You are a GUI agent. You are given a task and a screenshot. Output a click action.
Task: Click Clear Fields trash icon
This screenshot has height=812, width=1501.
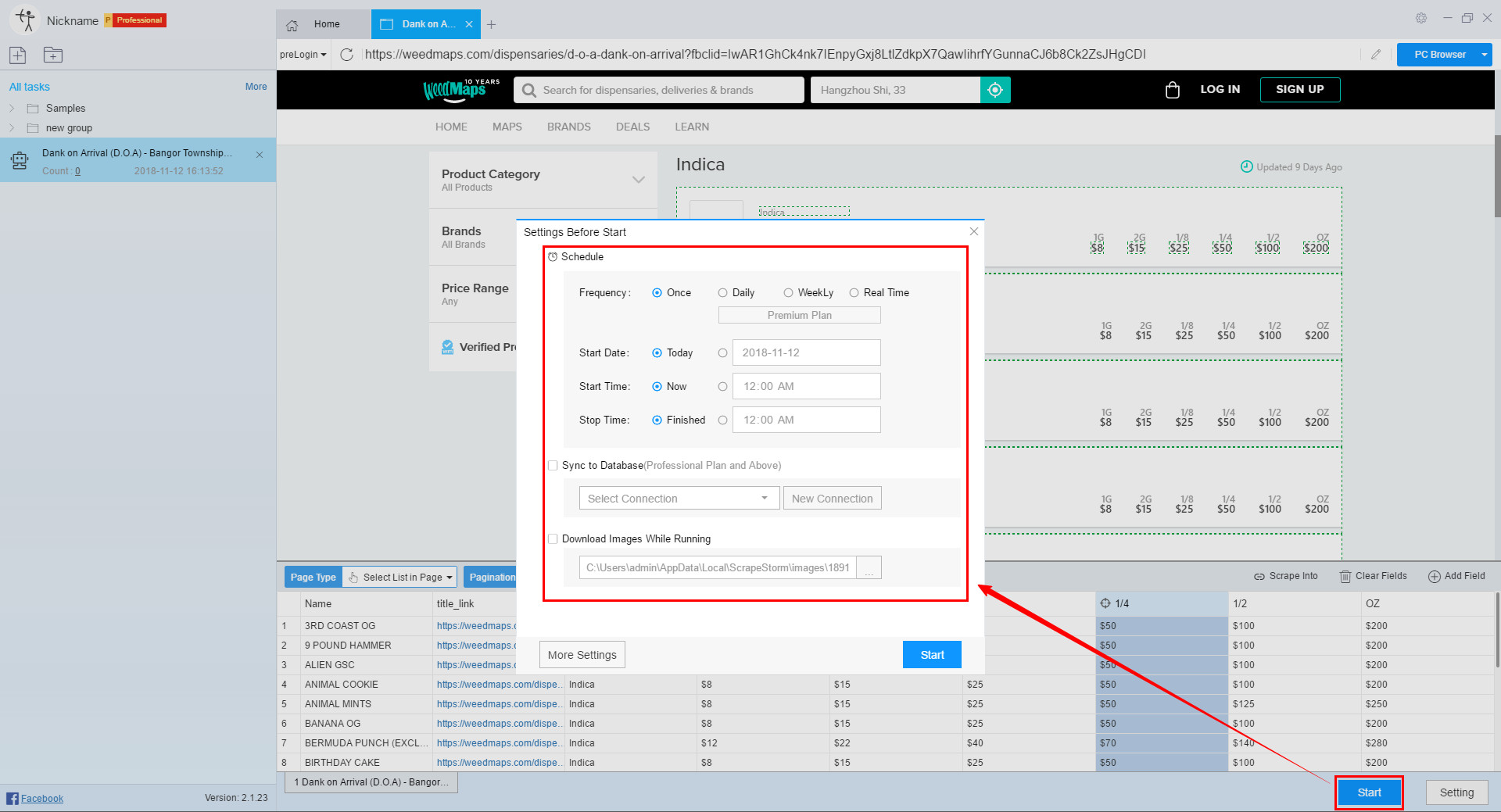1345,577
